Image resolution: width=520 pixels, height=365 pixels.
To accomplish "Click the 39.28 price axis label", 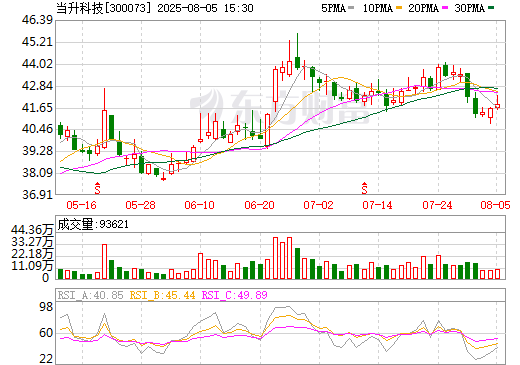I will point(37,151).
